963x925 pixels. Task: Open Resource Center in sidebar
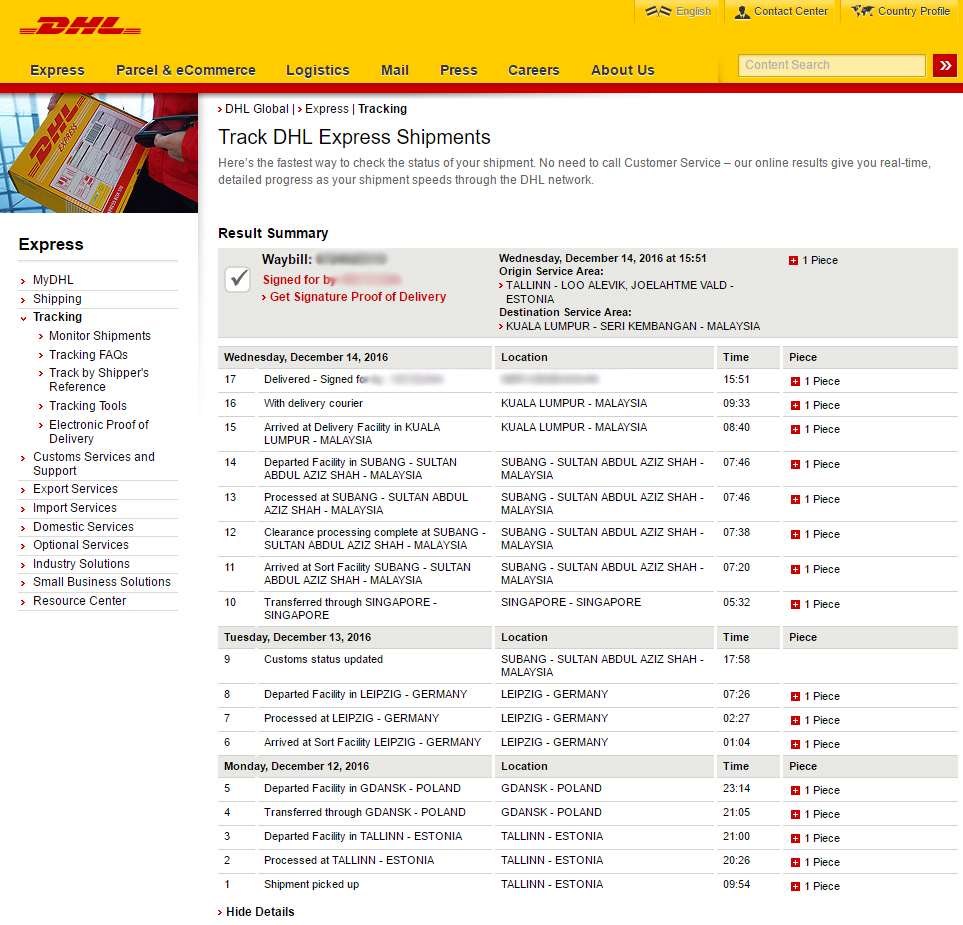pos(80,601)
